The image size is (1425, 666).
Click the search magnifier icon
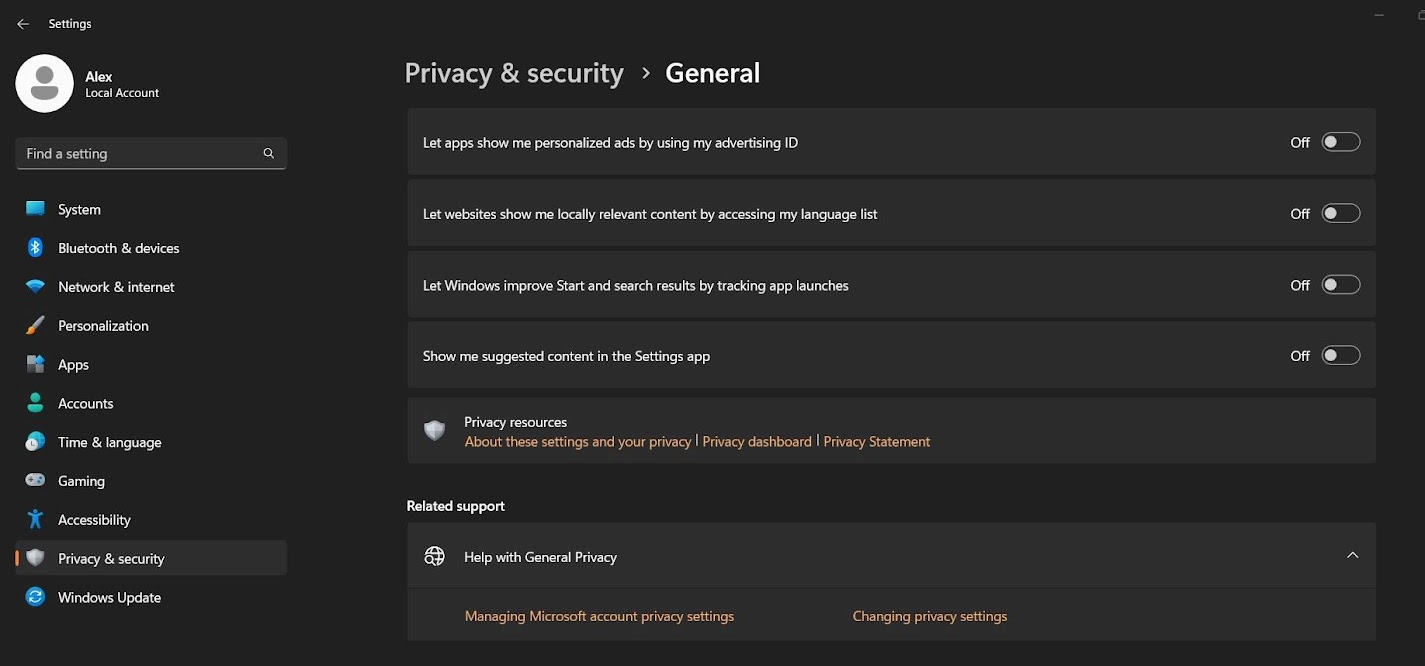268,154
